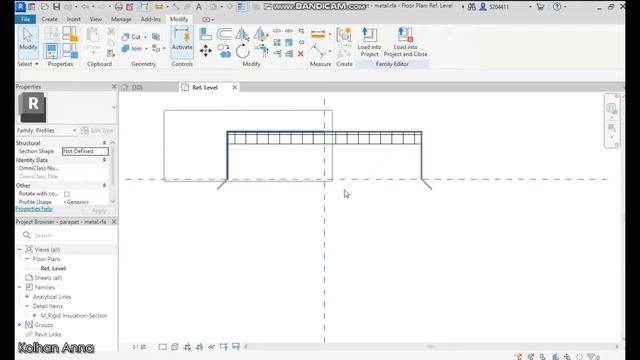Image resolution: width=640 pixels, height=360 pixels.
Task: Open the File menu tab
Action: coord(25,19)
